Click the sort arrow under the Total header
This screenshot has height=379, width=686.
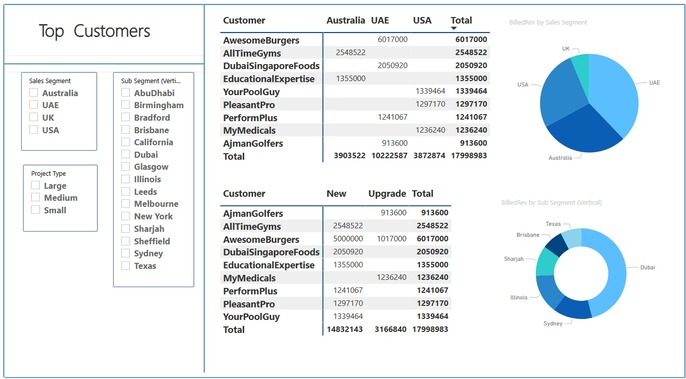pyautogui.click(x=454, y=28)
